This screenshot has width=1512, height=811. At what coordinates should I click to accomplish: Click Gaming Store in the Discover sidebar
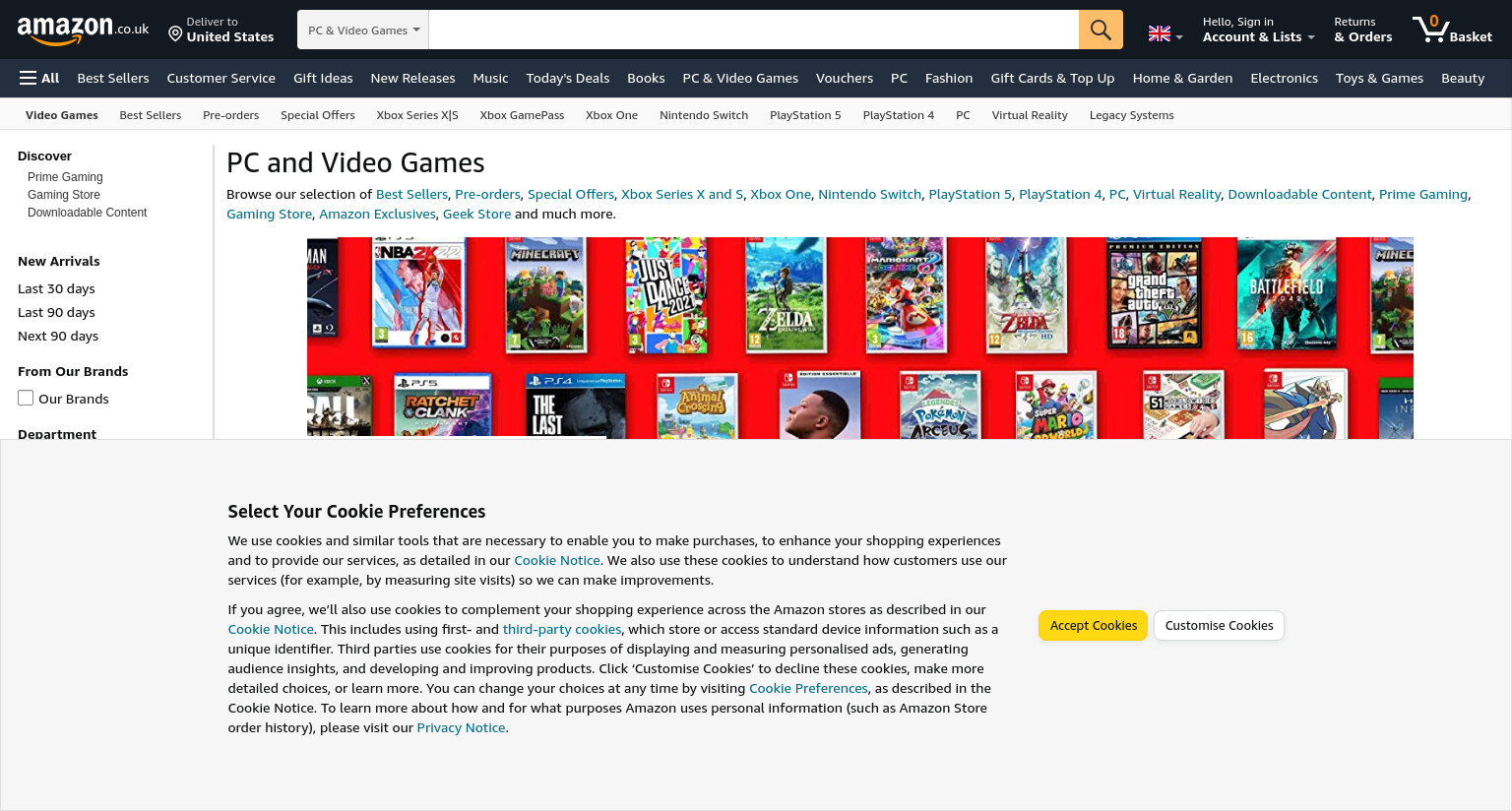(64, 195)
